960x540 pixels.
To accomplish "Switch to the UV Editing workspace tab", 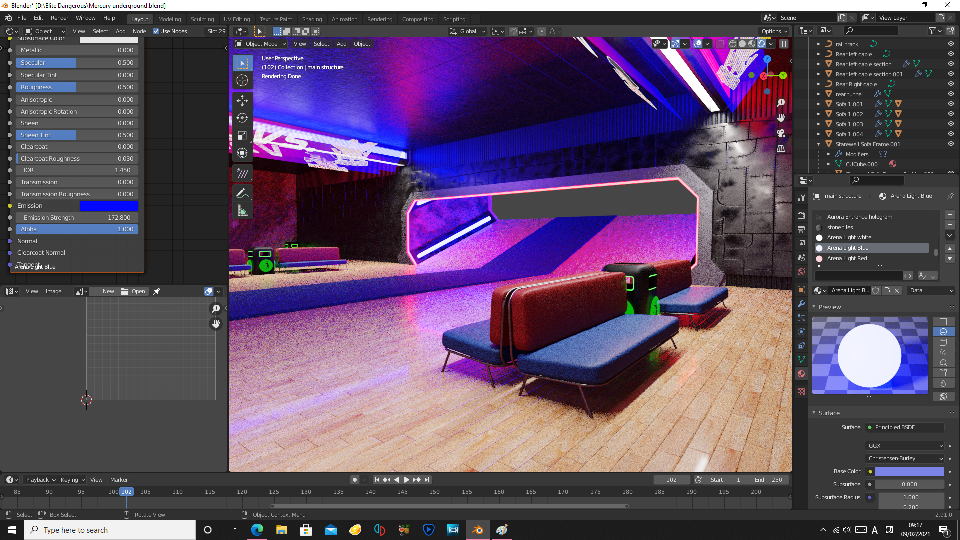I will 237,19.
